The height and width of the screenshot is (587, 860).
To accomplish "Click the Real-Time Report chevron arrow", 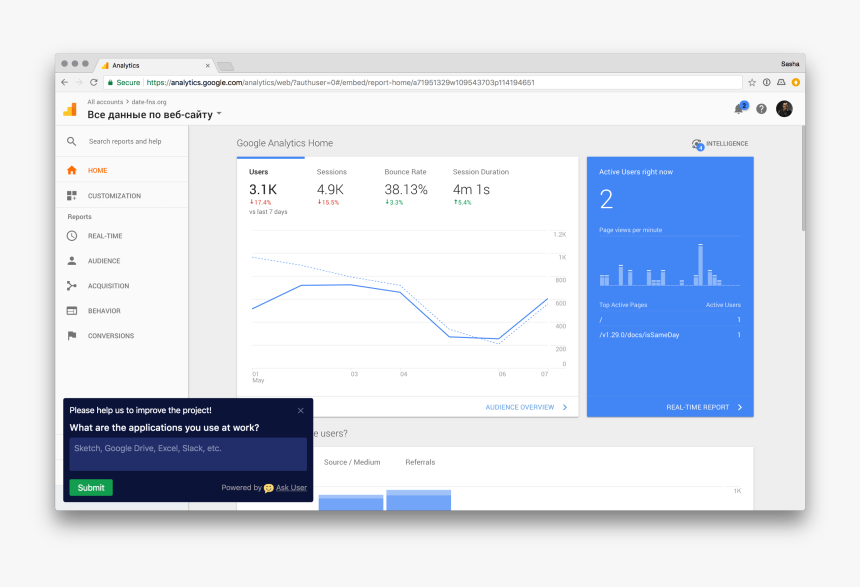I will 740,407.
